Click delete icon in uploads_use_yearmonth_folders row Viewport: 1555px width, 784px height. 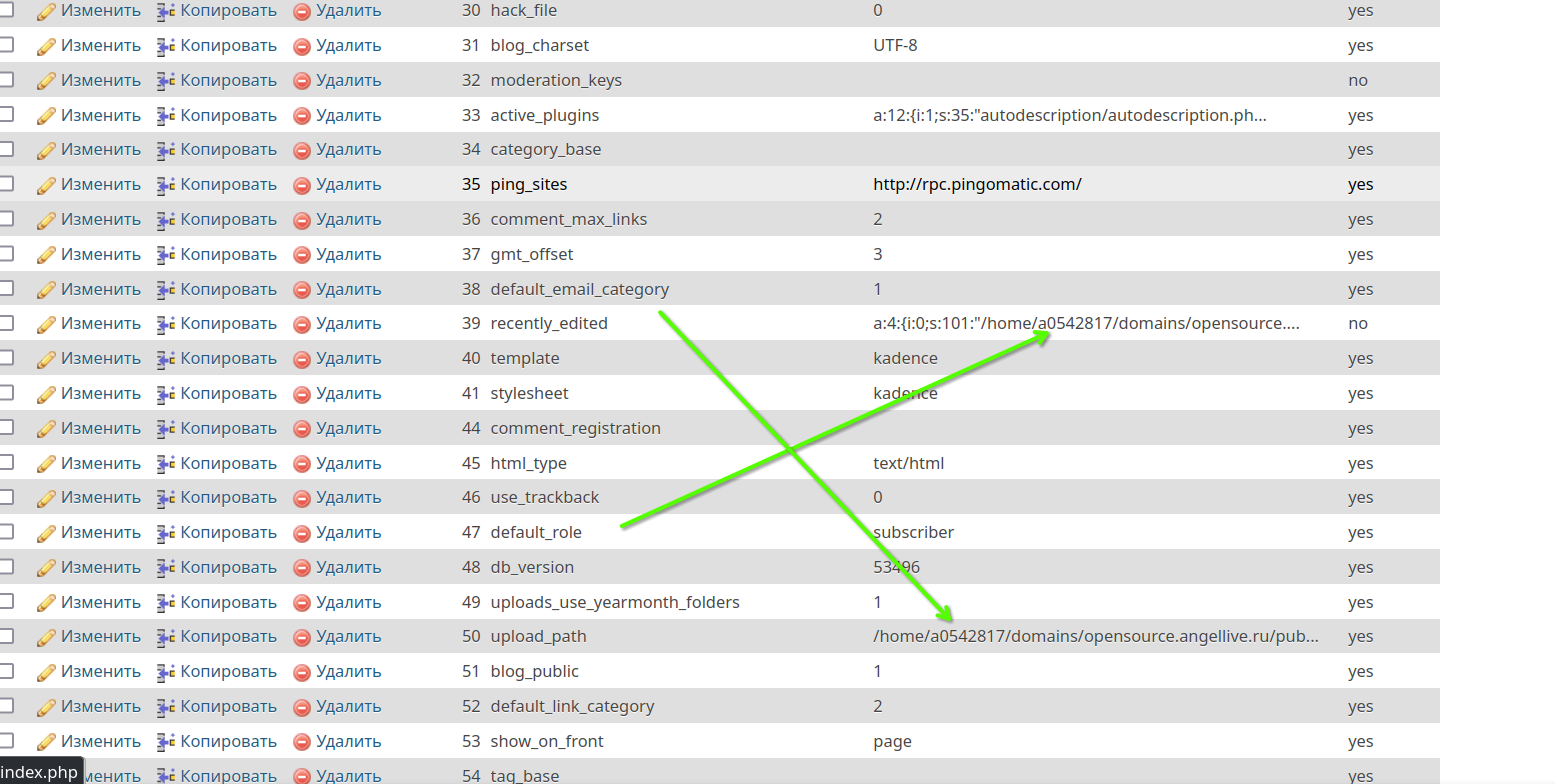pos(302,603)
